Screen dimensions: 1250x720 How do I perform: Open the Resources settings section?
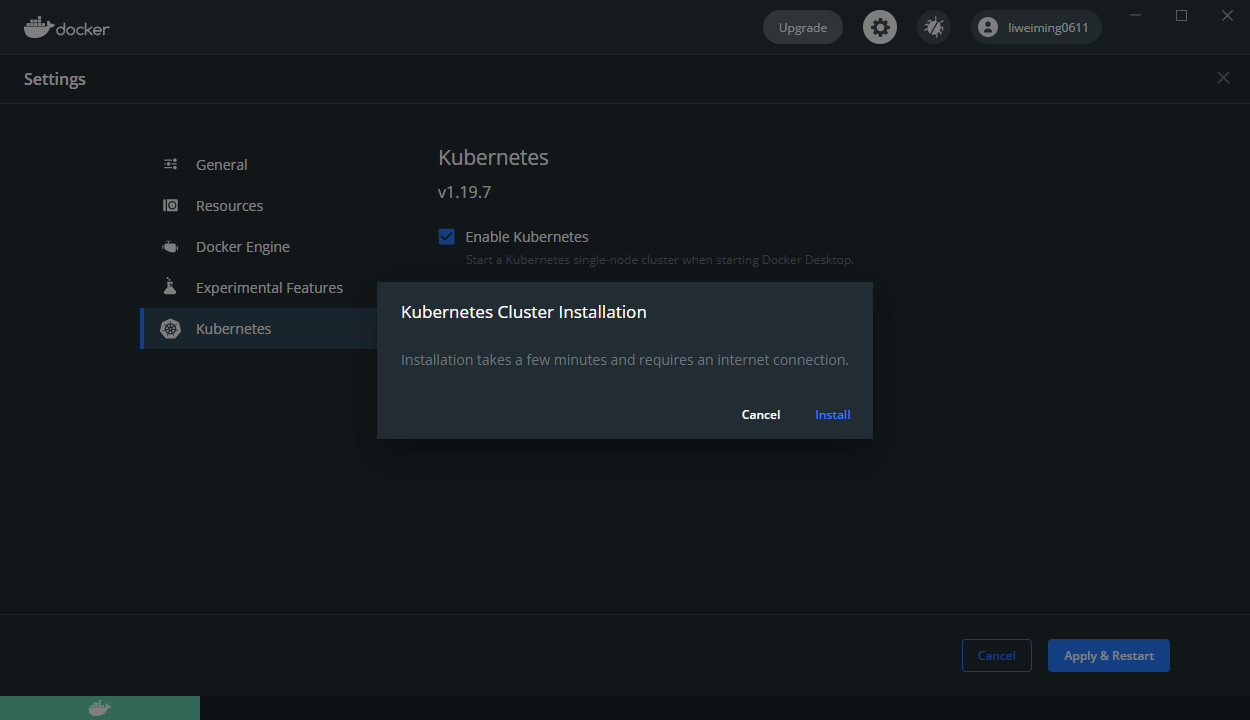pos(229,206)
